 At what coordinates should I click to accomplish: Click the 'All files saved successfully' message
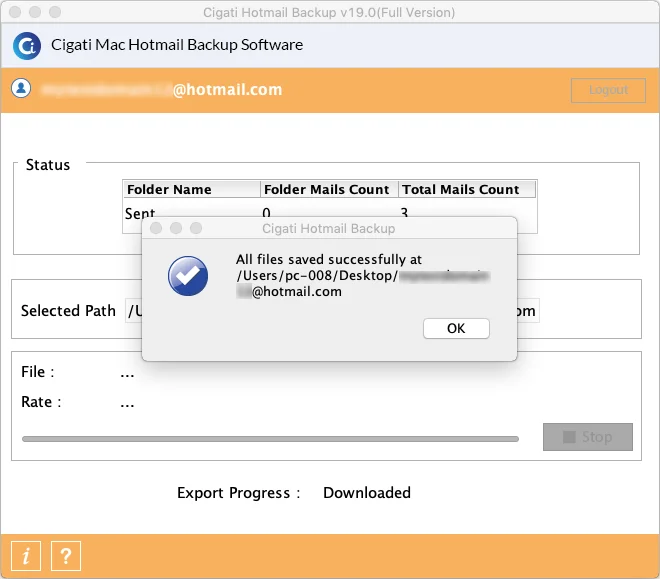coord(328,259)
